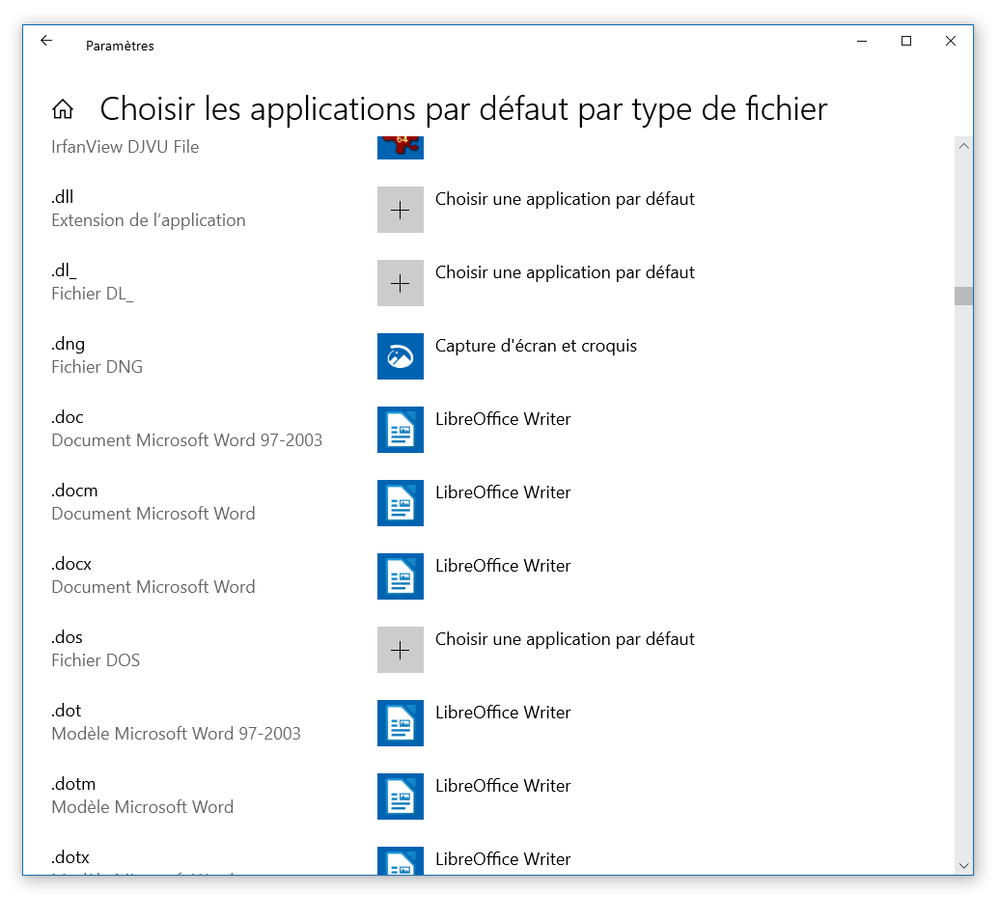Click the IrfanView icon for the DJVU file
Screen dimensions: 999x900
pos(400,148)
